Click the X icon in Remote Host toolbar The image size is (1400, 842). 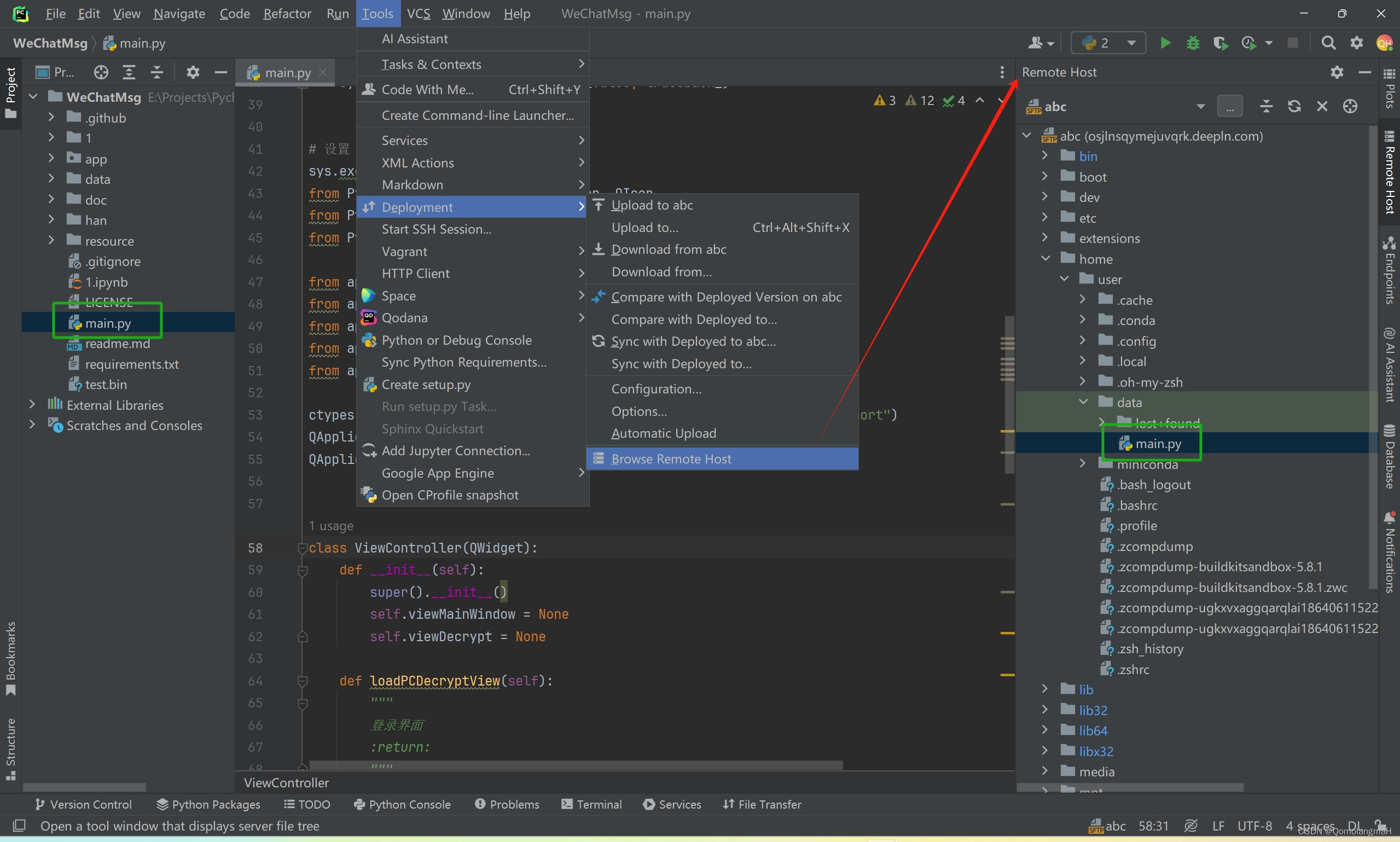(1322, 106)
